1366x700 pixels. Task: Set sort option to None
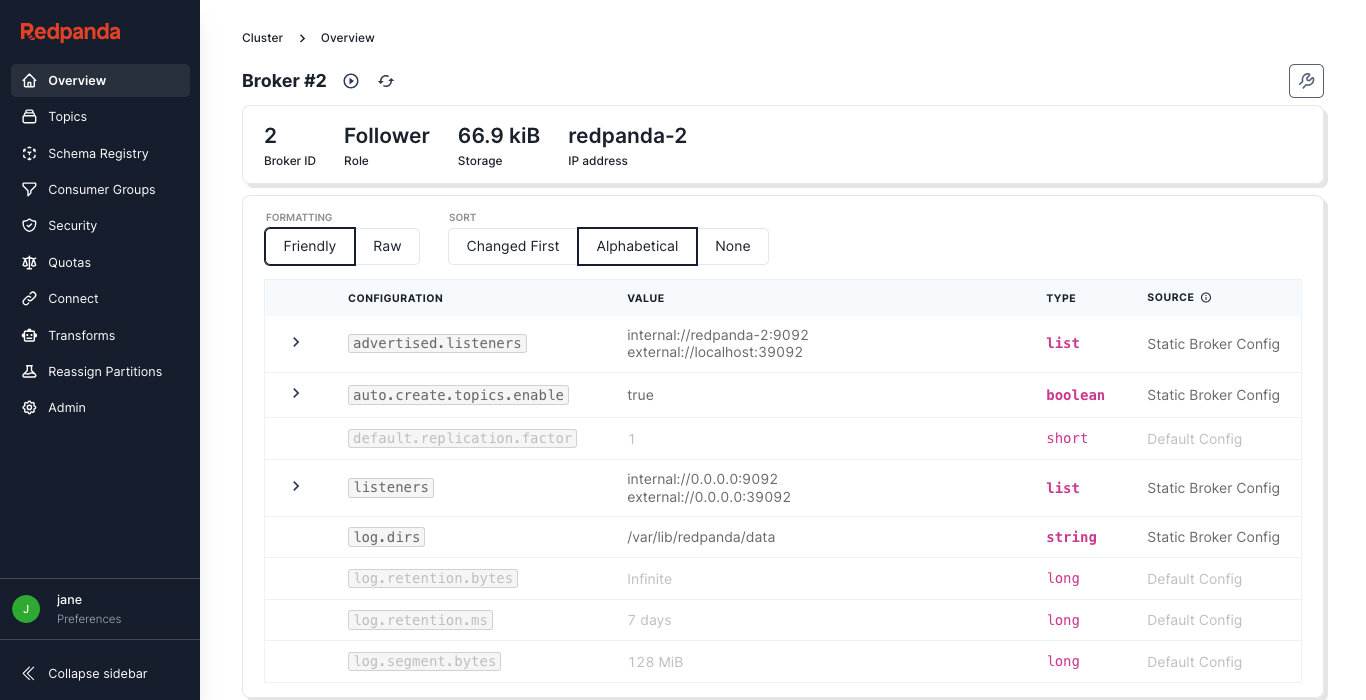coord(732,246)
